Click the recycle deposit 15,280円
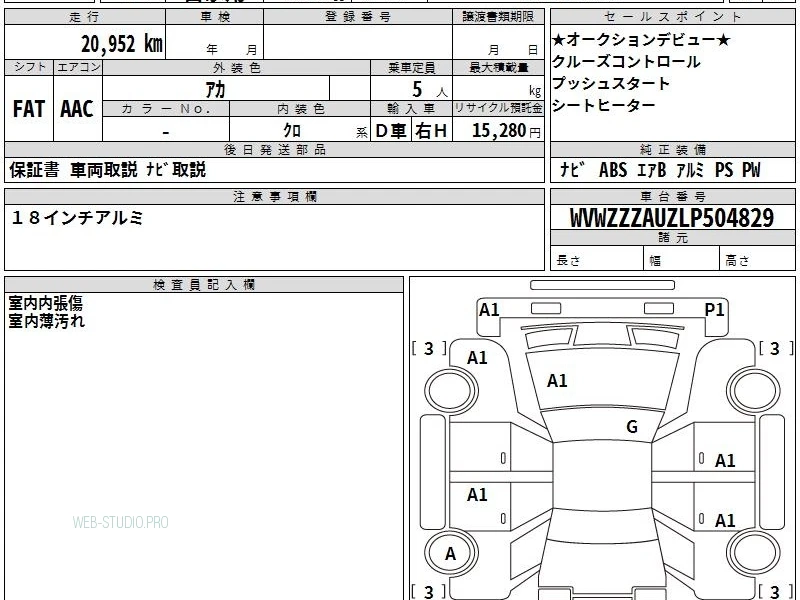 [x=506, y=131]
